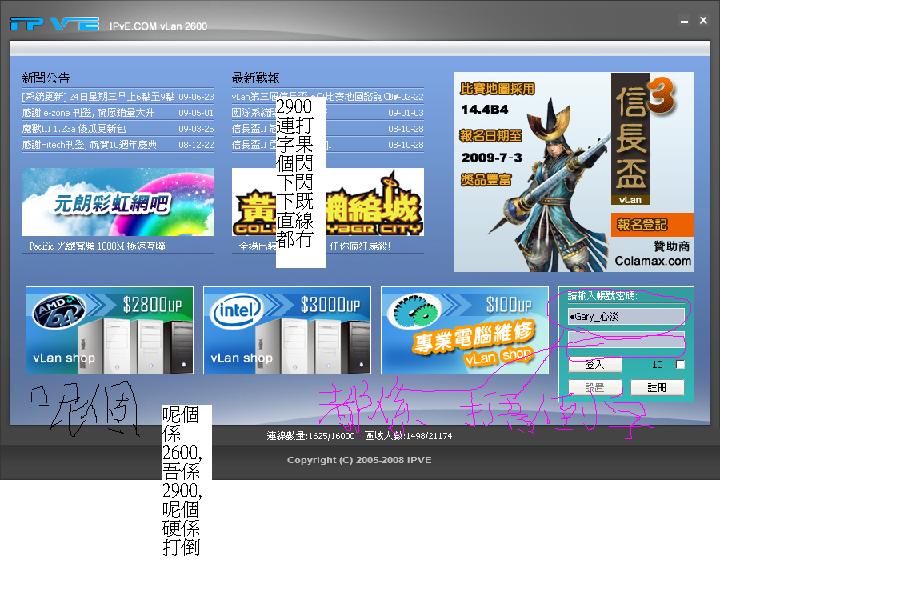Click the 登入 login button
Image resolution: width=900 pixels, height=600 pixels.
pyautogui.click(x=595, y=364)
